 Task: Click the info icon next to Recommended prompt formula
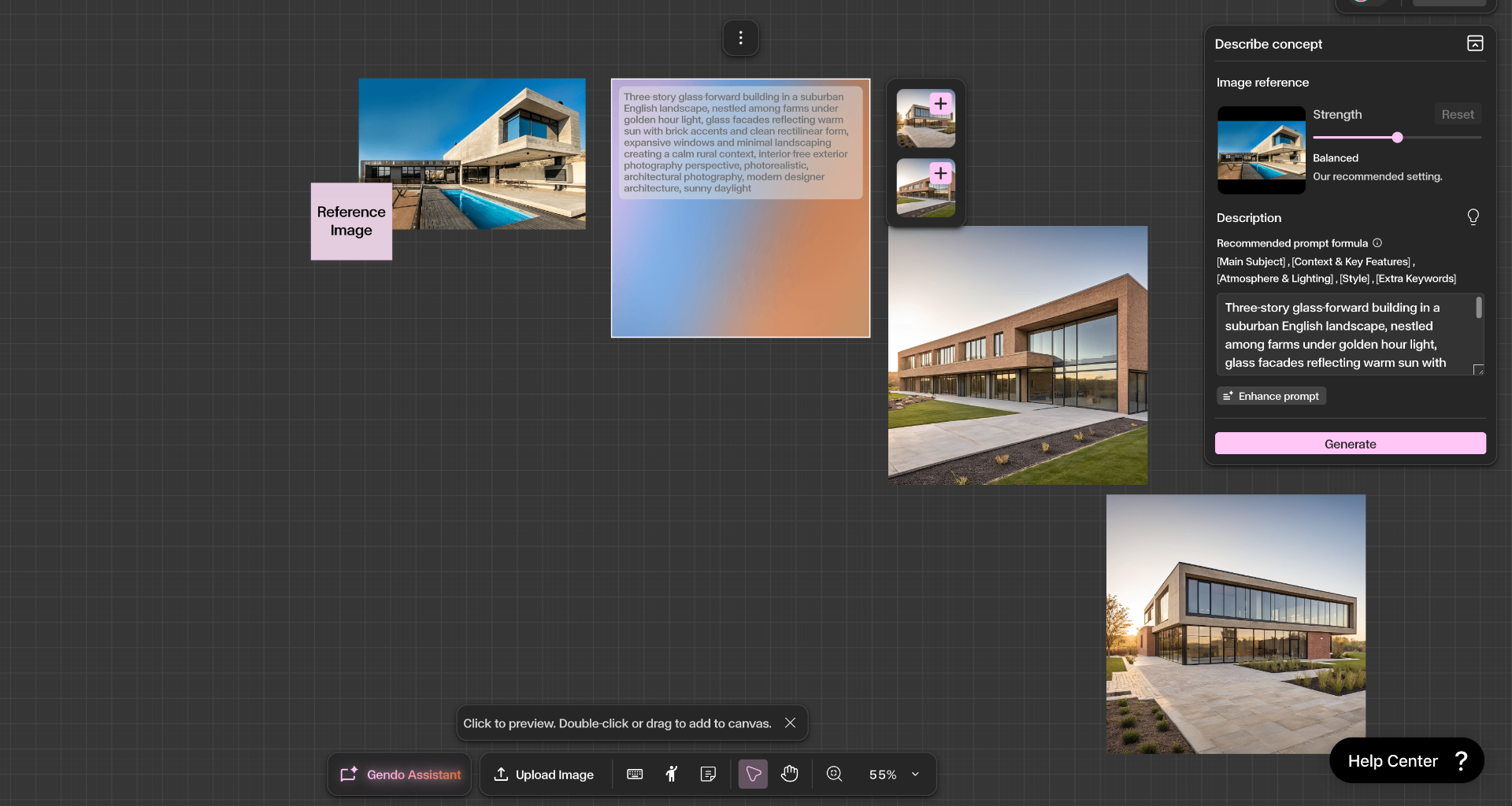(x=1377, y=243)
